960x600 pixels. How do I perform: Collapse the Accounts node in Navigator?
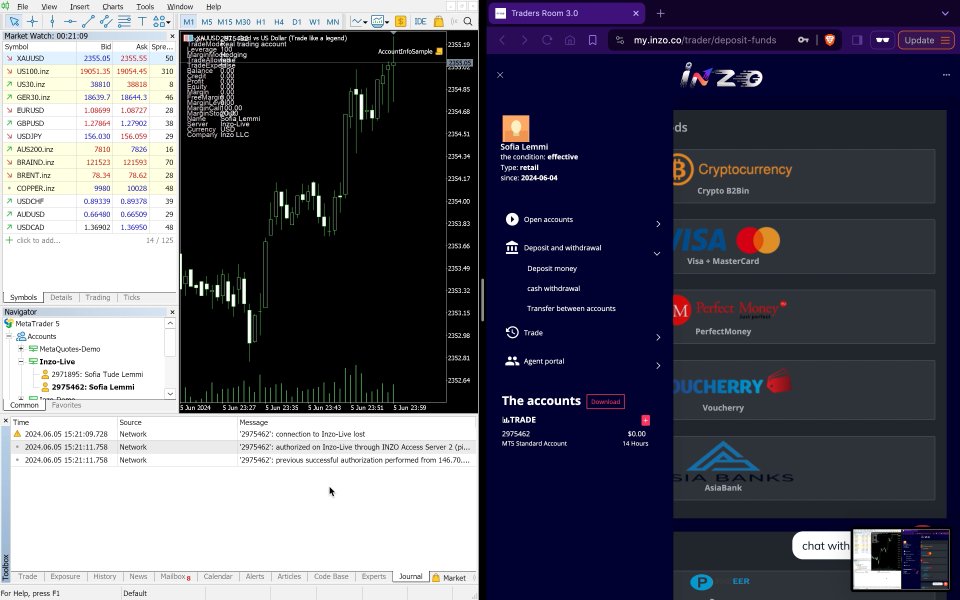(x=9, y=336)
